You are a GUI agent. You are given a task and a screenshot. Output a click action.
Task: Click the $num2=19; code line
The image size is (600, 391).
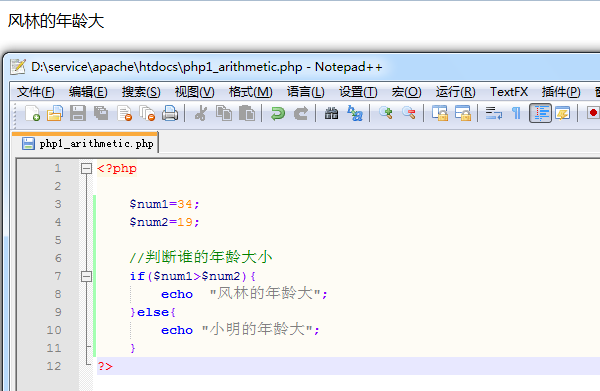[165, 222]
